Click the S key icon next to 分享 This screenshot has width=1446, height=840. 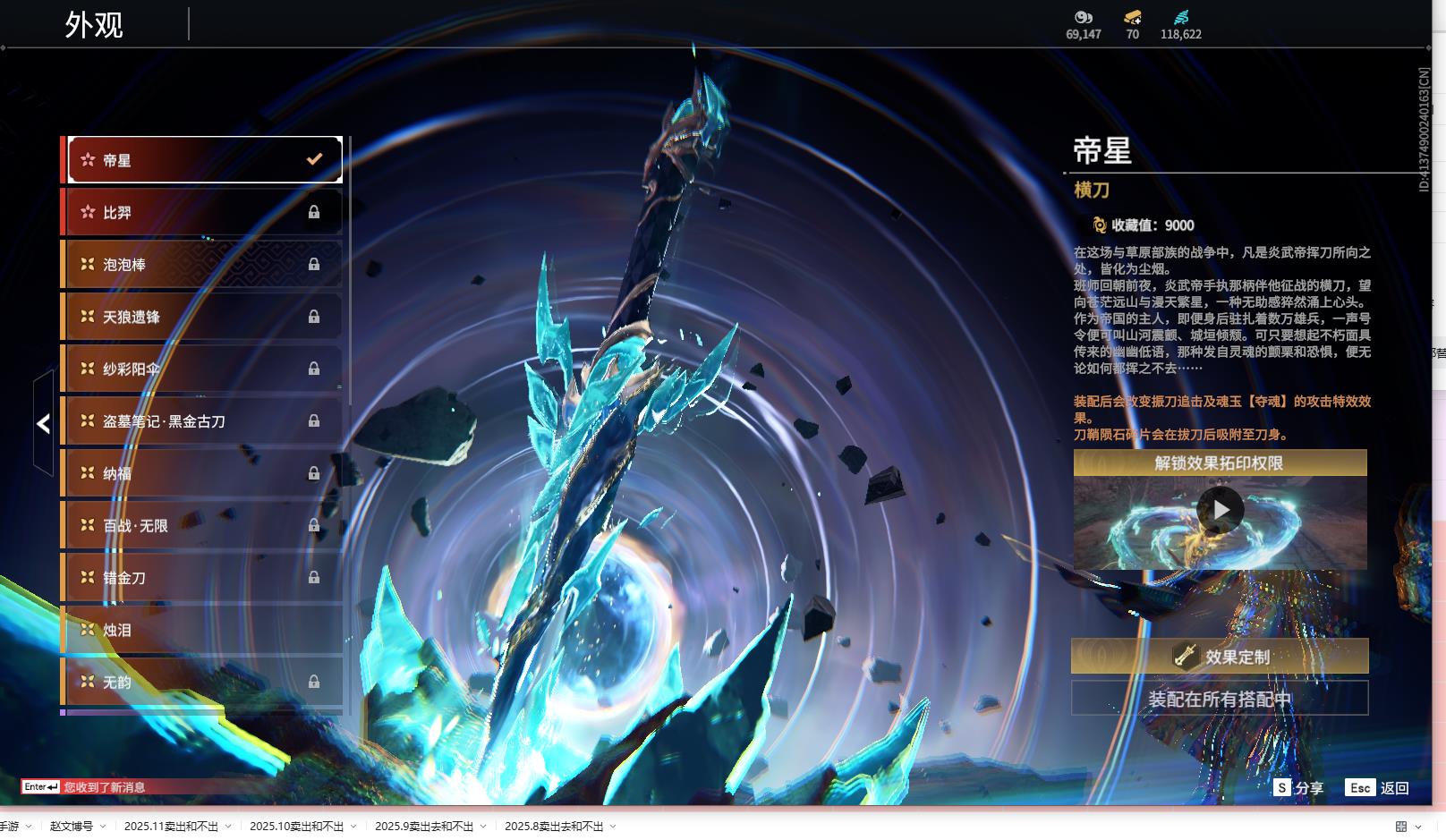[x=1282, y=787]
